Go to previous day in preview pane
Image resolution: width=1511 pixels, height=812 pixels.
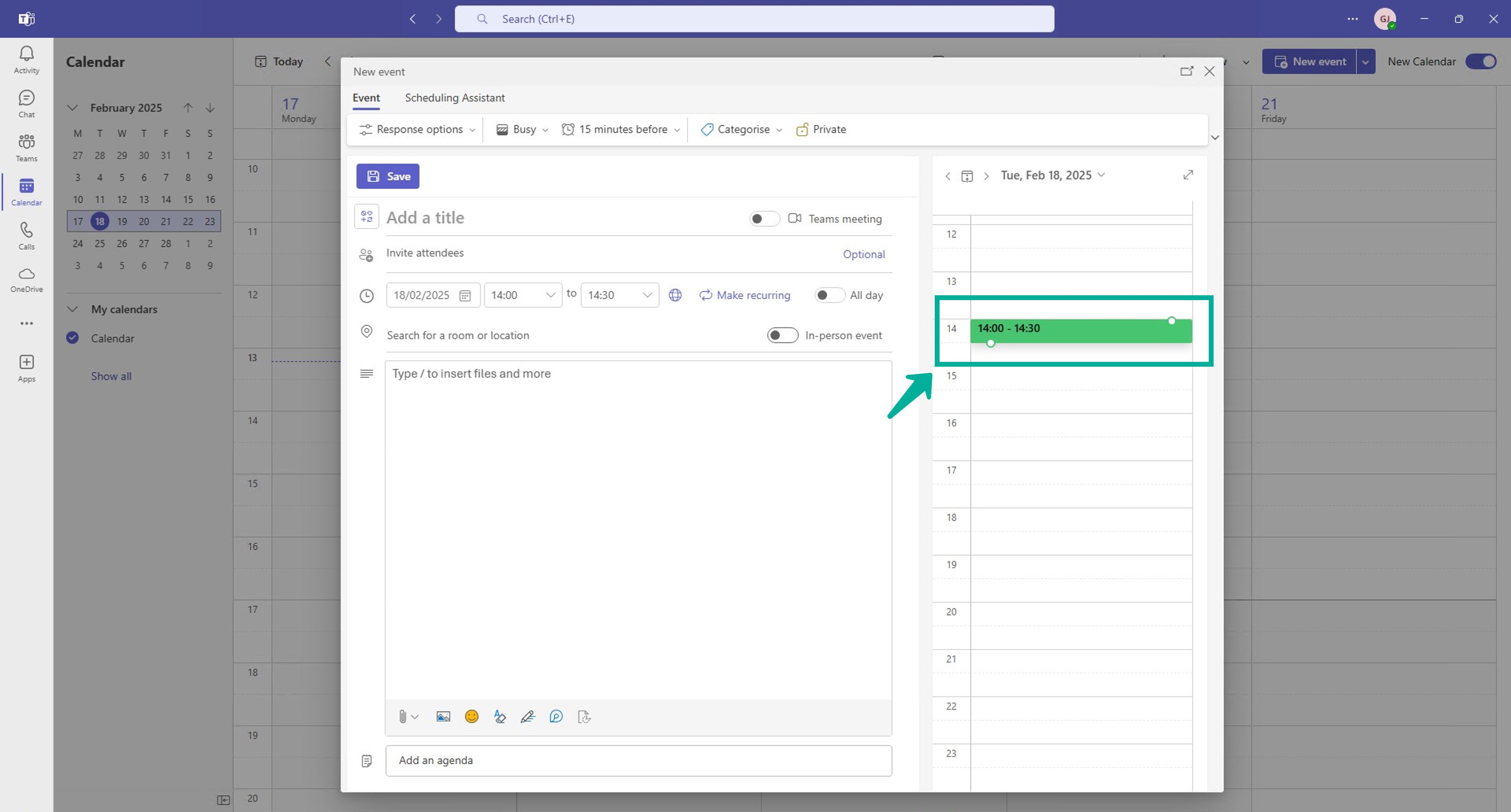[948, 176]
